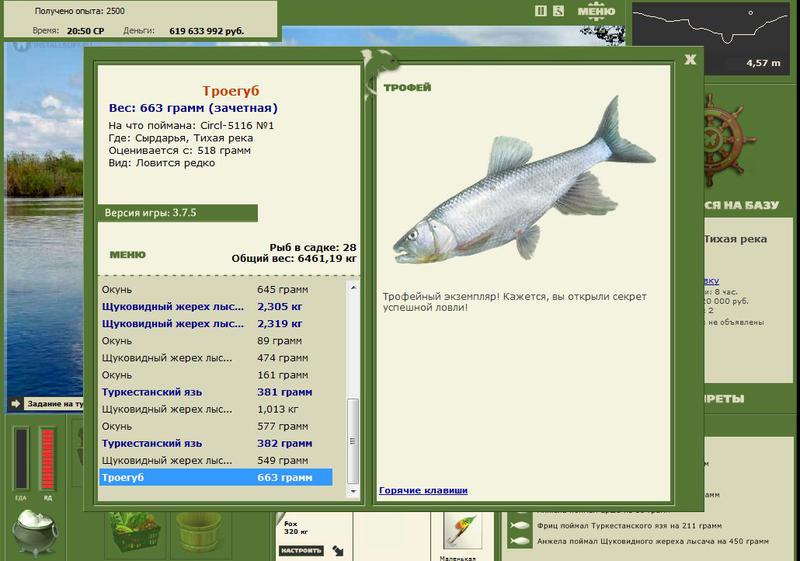Screen dimensions: 800x561
Task: Open the МЕНЮ link in the fish cage panel
Action: 128,254
